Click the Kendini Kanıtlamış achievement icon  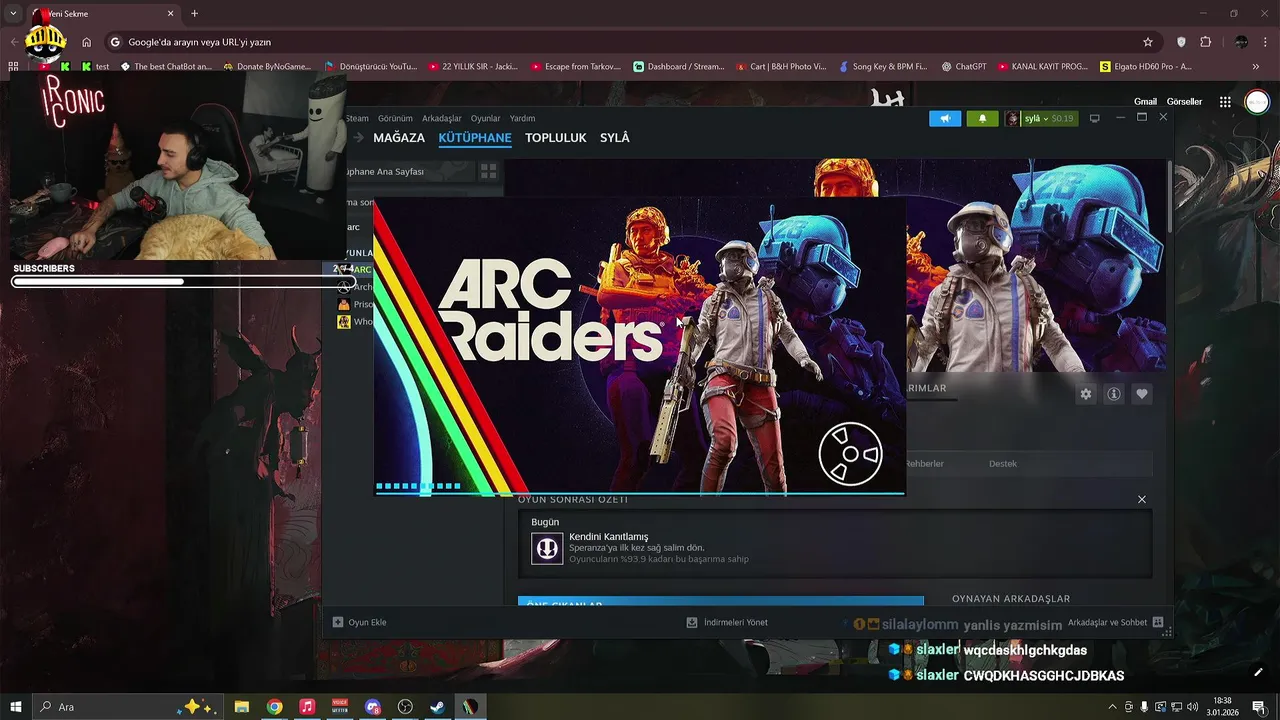547,548
